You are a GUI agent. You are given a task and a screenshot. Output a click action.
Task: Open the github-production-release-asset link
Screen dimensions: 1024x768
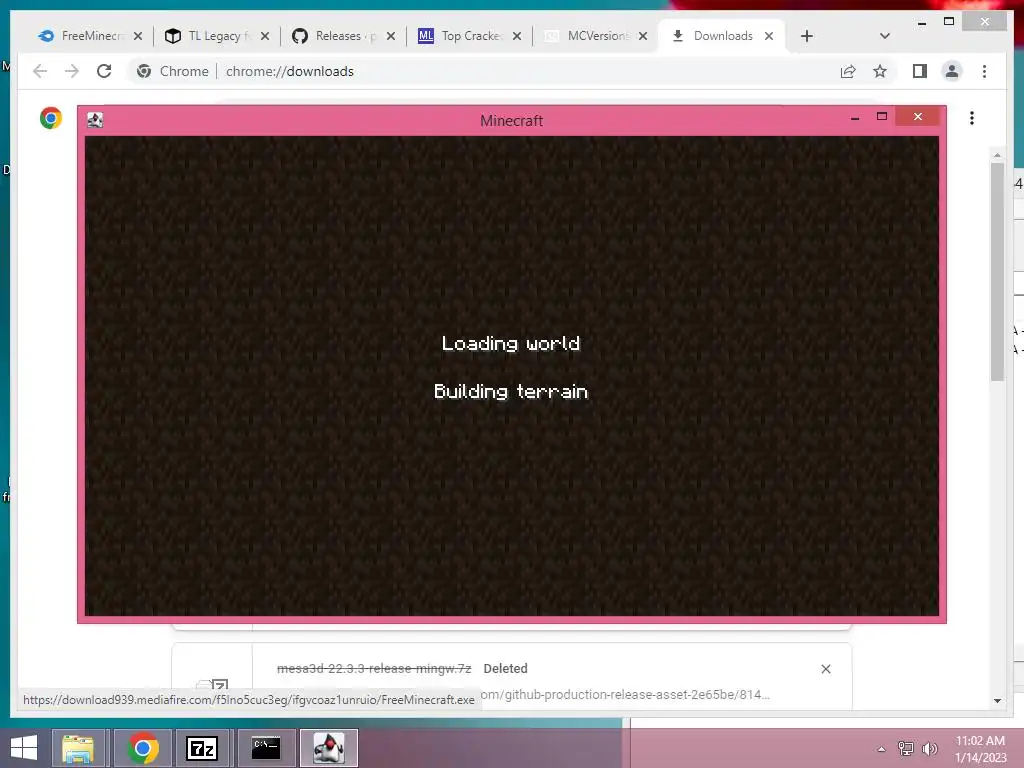pyautogui.click(x=625, y=695)
